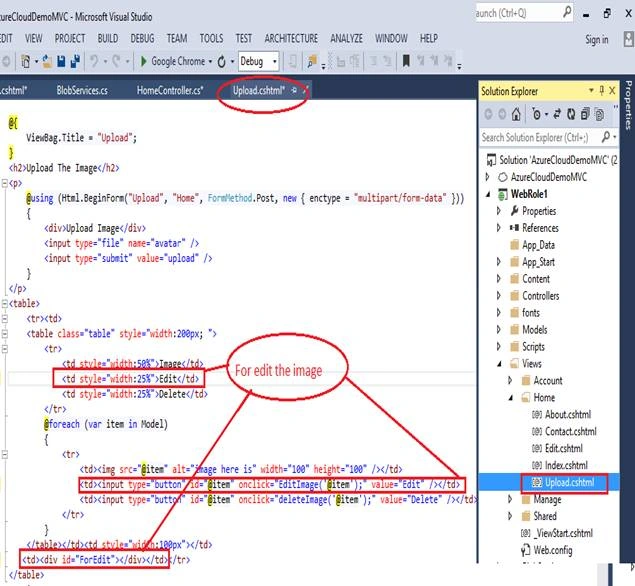Select Edit.cshtml in Solution Explorer
Viewport: 635px width, 586px height.
click(563, 448)
